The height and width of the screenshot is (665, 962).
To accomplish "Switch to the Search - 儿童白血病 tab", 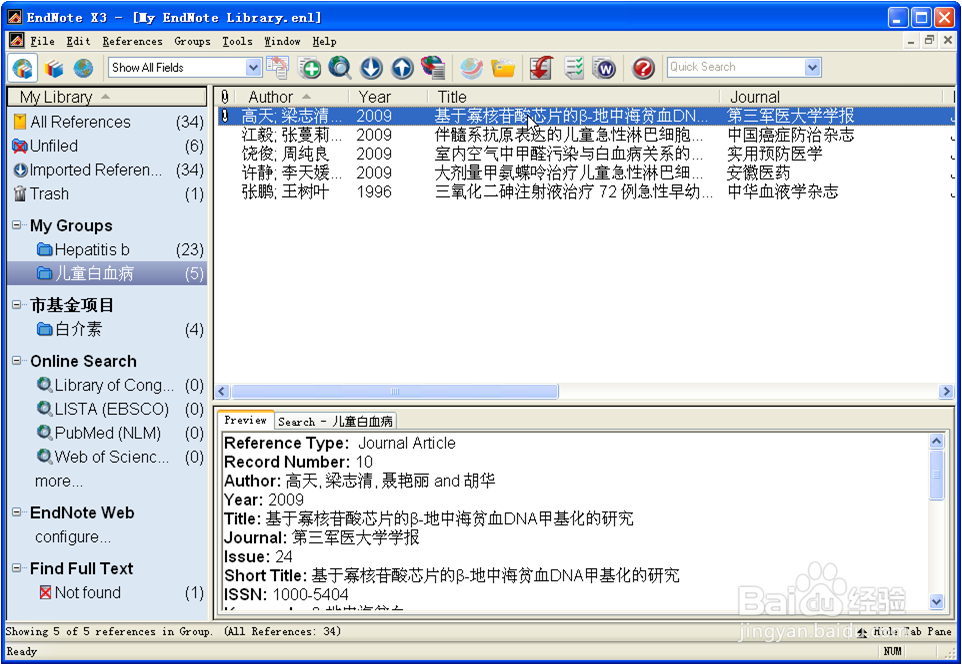I will point(335,421).
